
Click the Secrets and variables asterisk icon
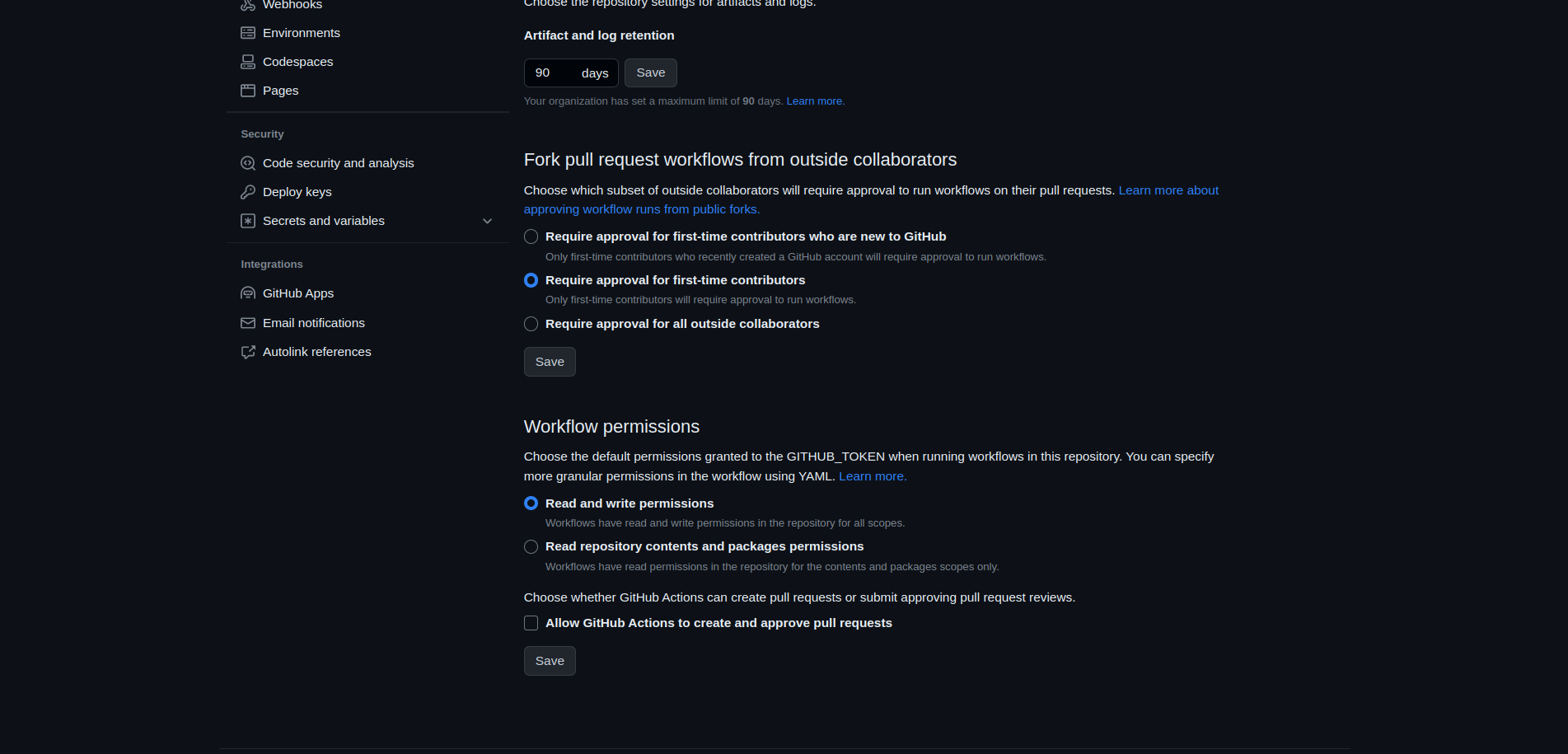pos(248,221)
